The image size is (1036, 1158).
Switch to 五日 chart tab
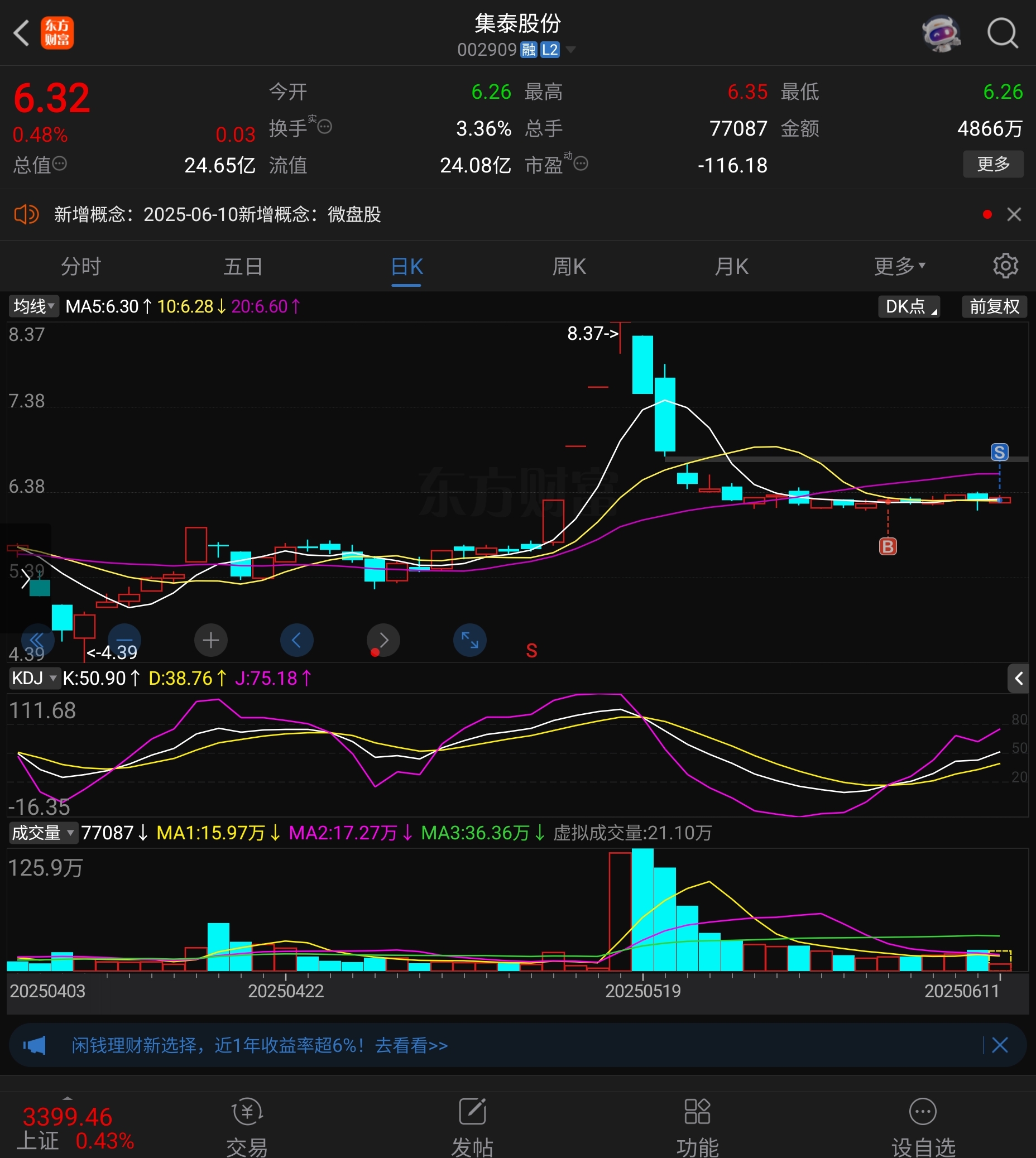pos(243,266)
